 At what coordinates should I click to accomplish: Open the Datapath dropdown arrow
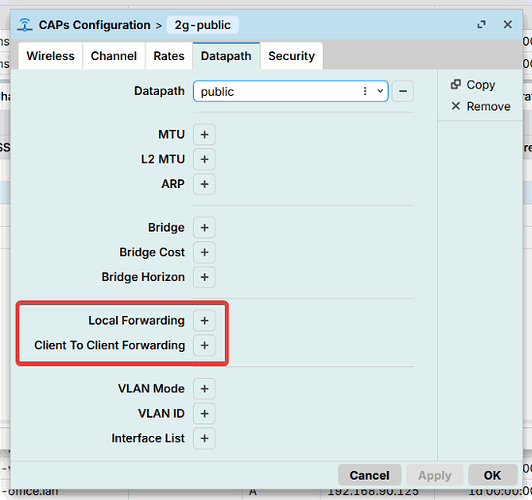380,91
